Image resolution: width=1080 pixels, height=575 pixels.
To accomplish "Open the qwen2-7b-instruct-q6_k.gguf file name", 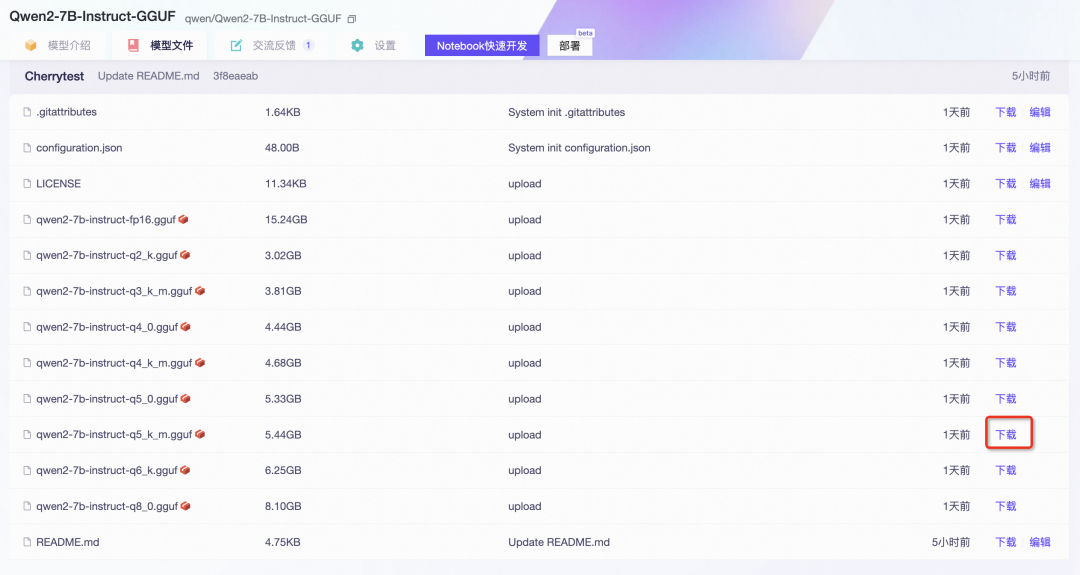I will (x=107, y=470).
